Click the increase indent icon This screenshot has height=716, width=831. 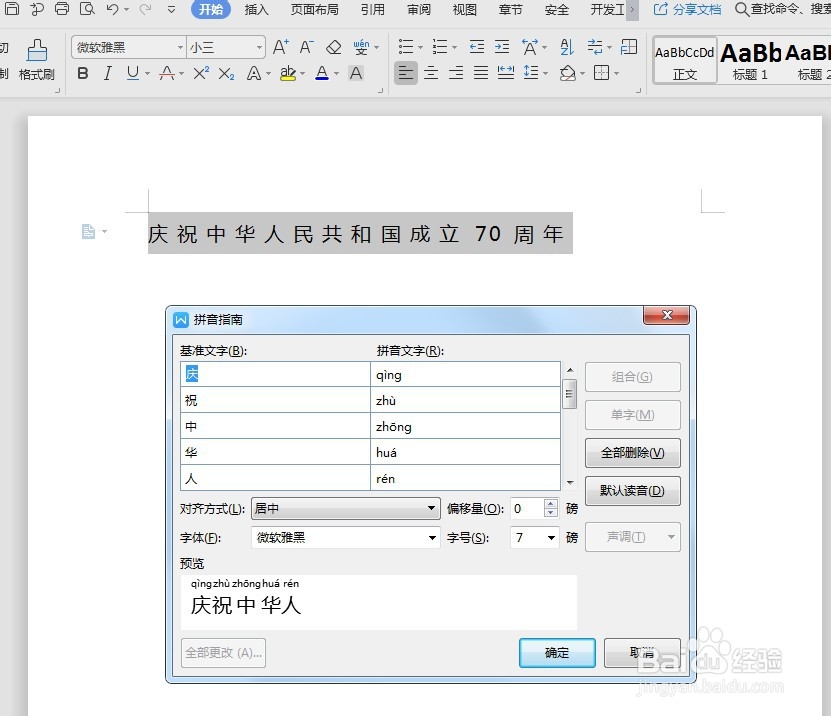click(503, 47)
